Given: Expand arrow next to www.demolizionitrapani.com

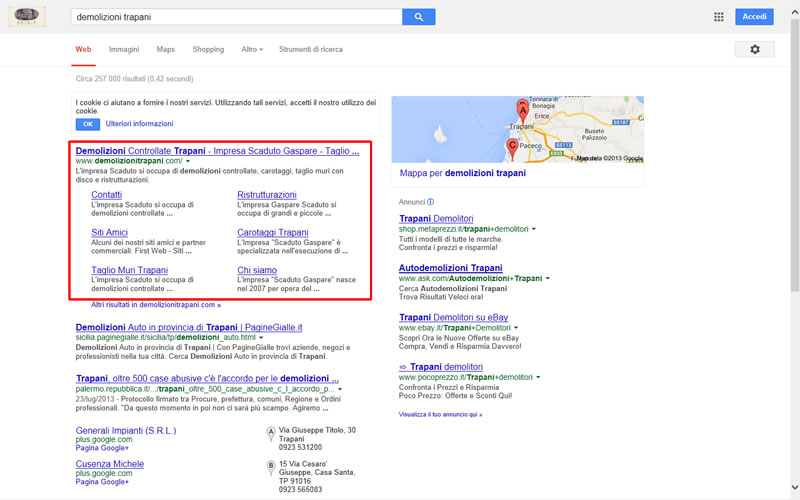Looking at the screenshot, I should (x=188, y=161).
